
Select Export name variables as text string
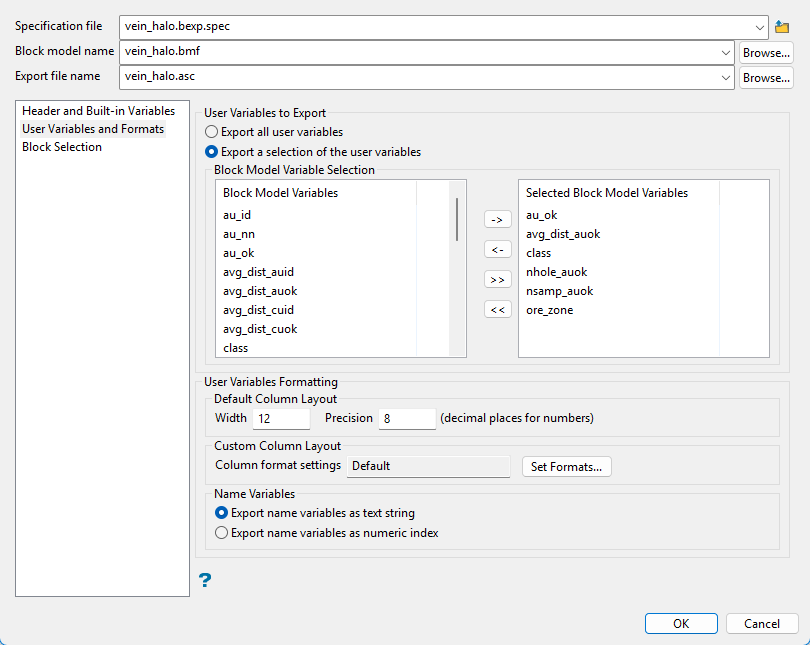(x=222, y=513)
